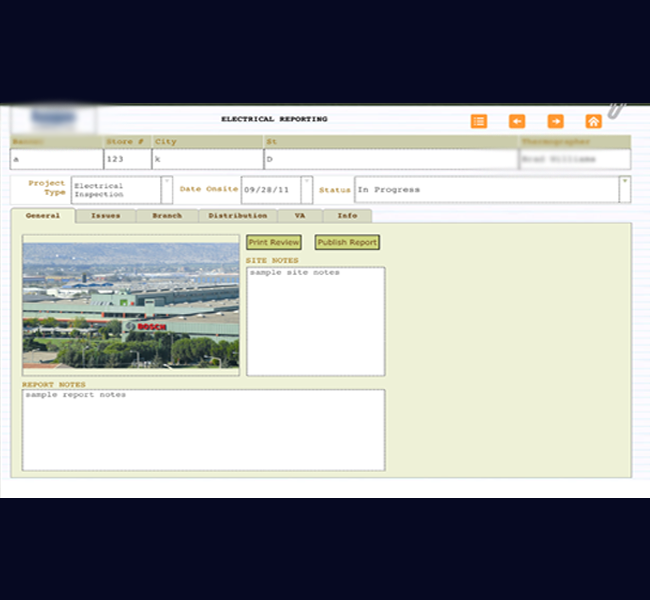The image size is (650, 600).
Task: Click inside the Report Notes text area
Action: tap(203, 430)
